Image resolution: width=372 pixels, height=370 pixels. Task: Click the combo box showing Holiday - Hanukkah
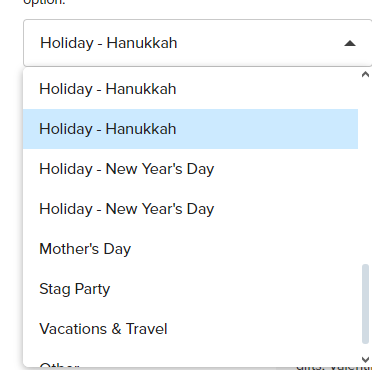[198, 43]
